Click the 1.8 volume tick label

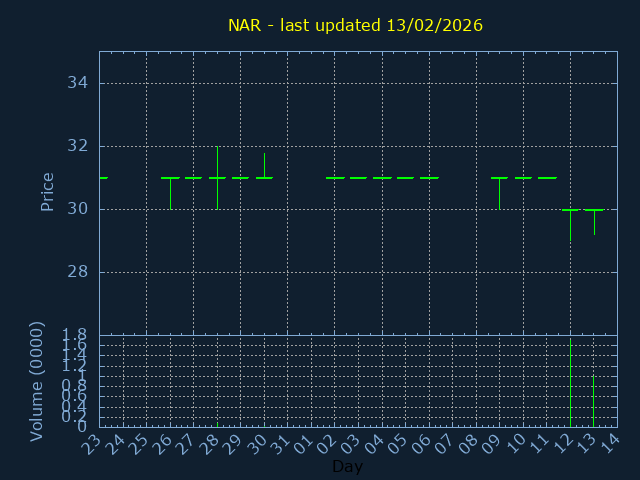[x=76, y=335]
